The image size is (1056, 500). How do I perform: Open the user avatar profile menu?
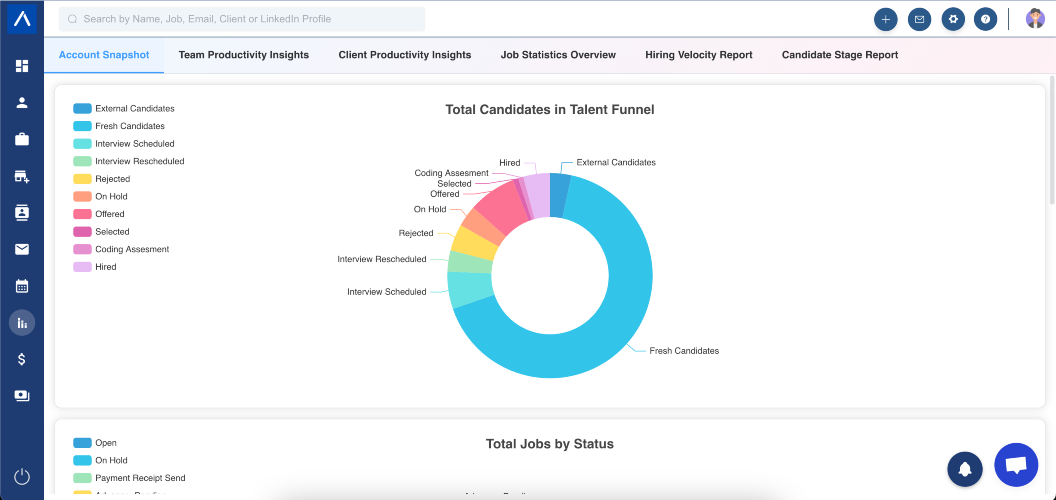click(1035, 19)
